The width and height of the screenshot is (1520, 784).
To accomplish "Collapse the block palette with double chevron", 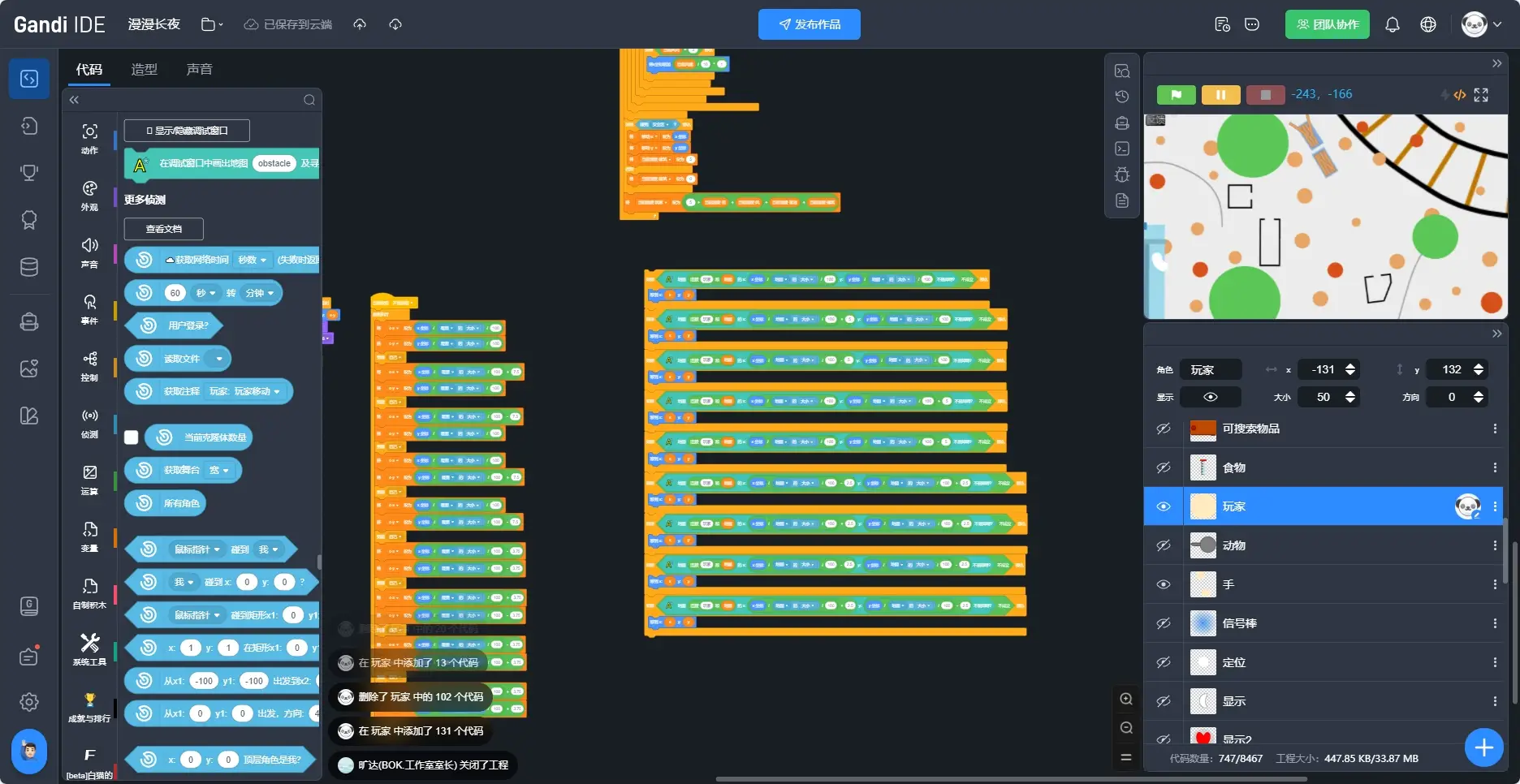I will pos(74,100).
